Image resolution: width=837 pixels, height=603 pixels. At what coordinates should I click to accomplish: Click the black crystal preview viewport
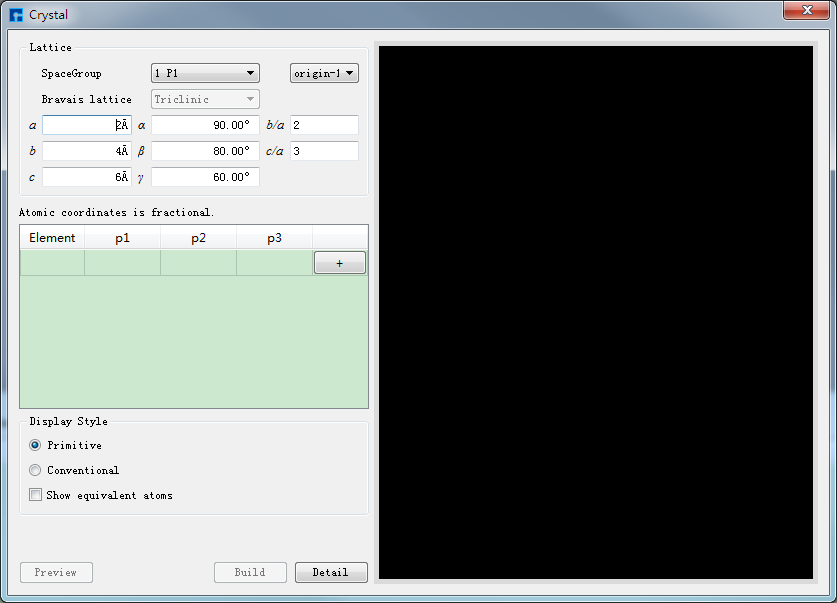(595, 312)
